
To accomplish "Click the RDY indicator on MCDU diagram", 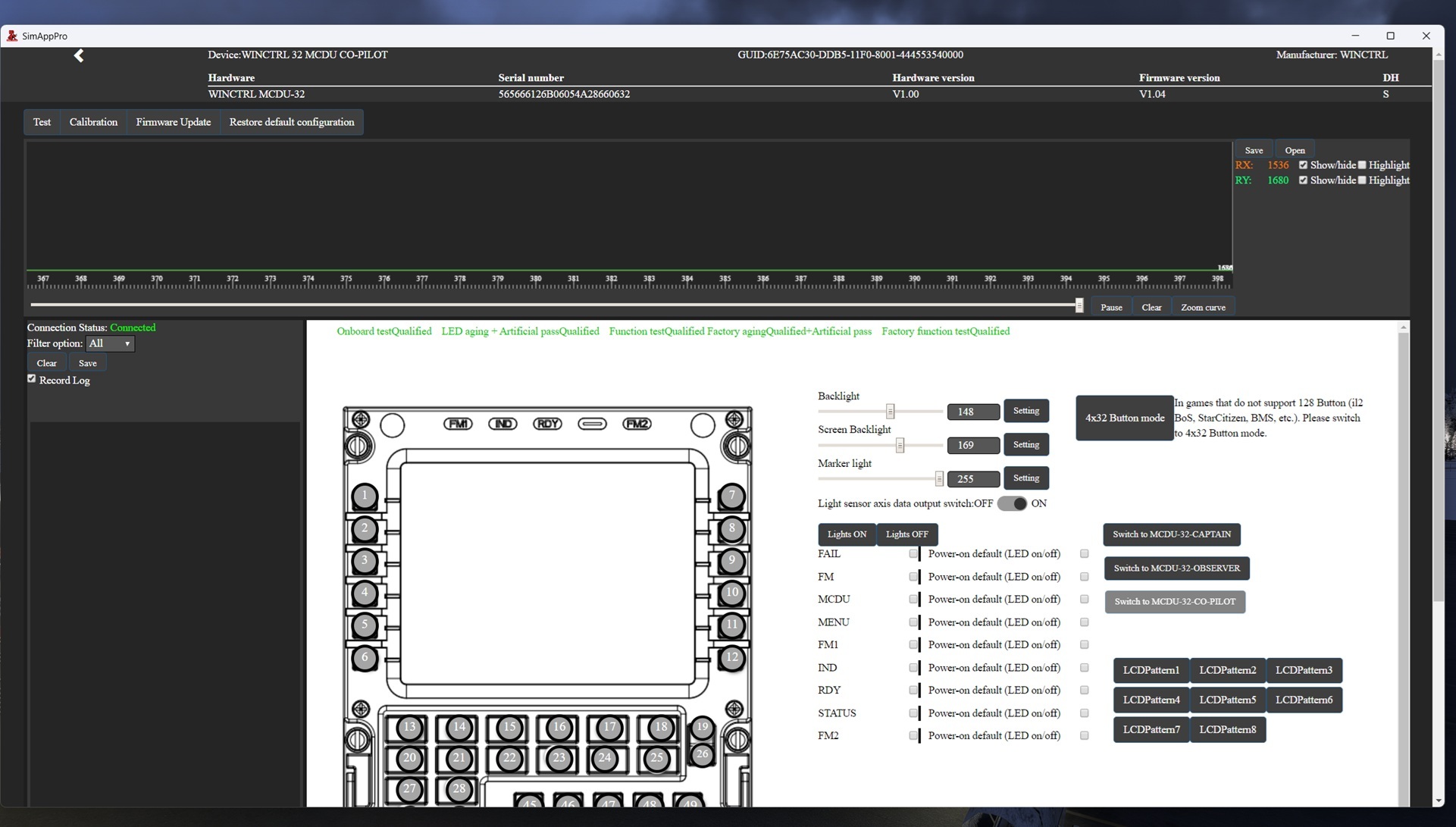I will 547,424.
